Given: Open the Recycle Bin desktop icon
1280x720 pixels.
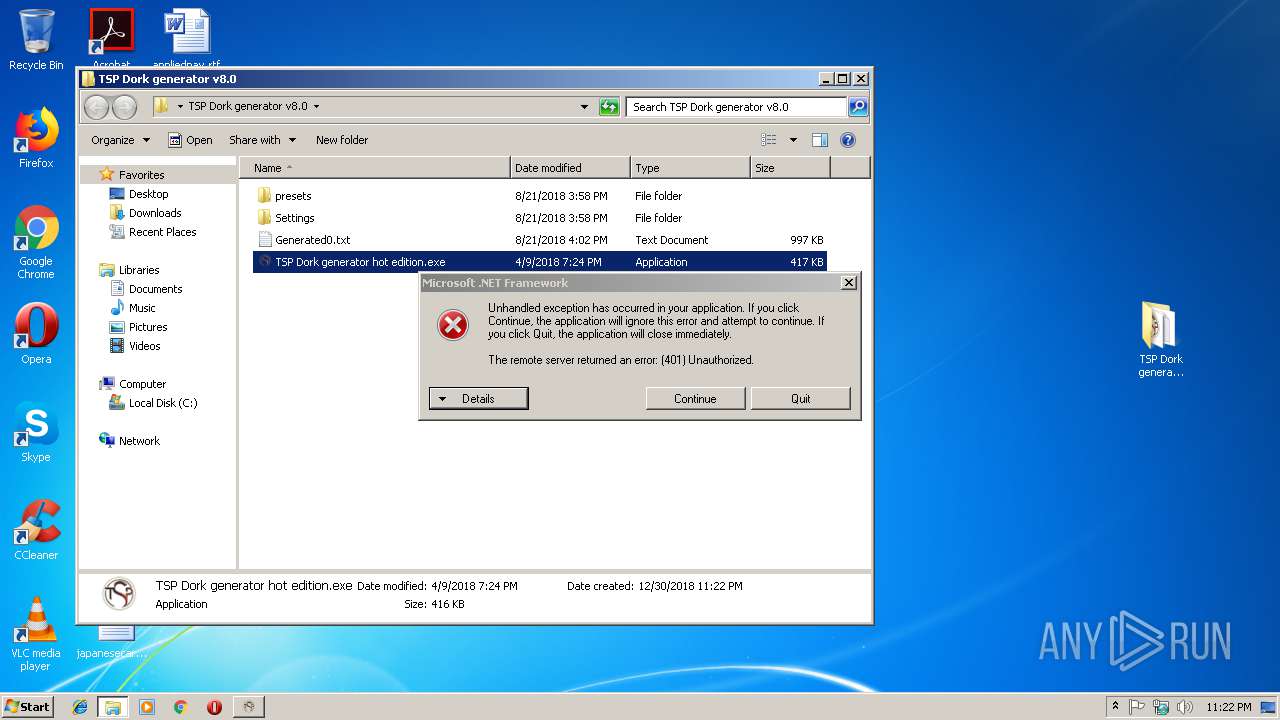Looking at the screenshot, I should 36,40.
